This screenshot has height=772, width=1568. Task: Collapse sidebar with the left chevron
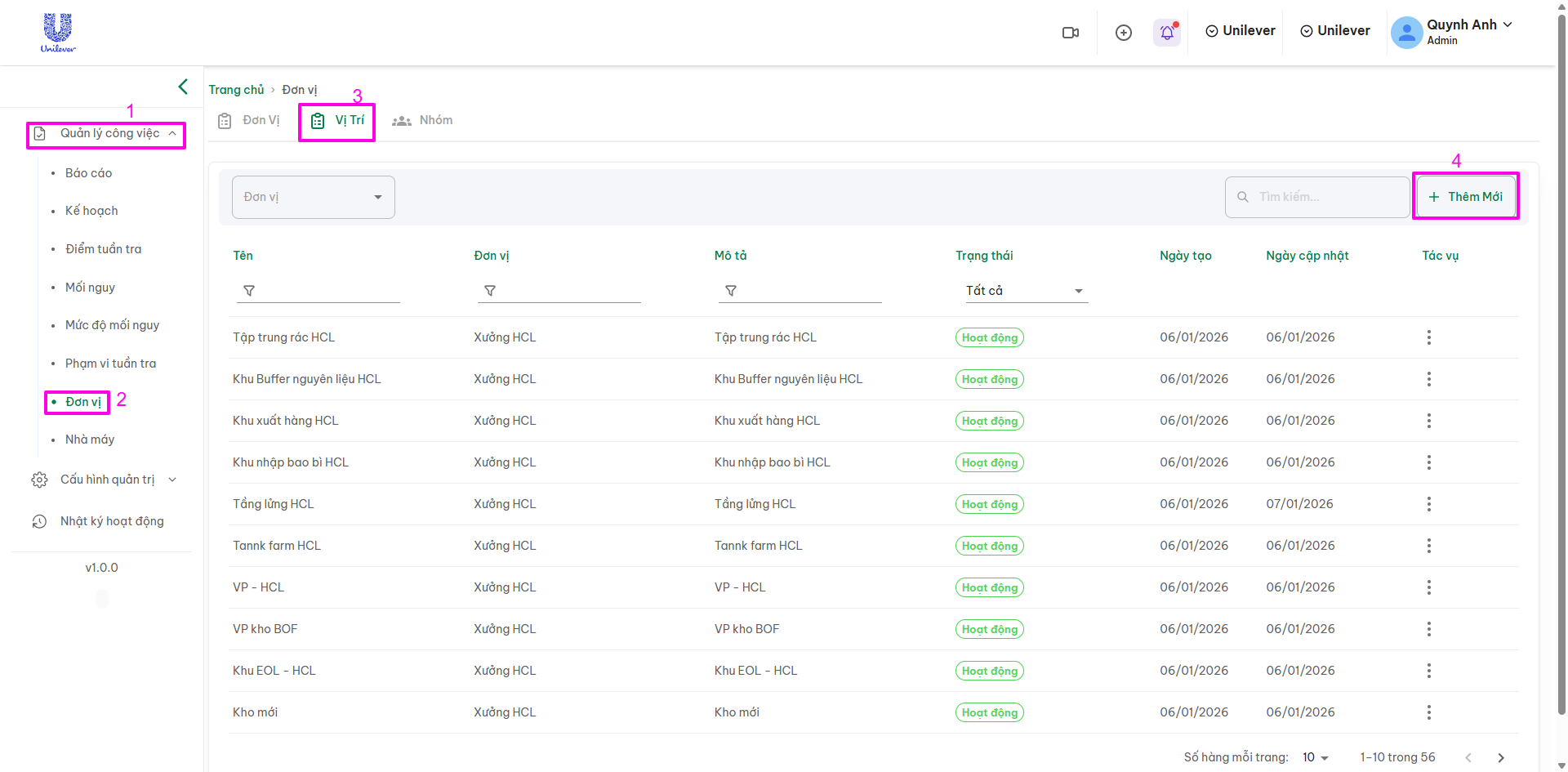pos(183,87)
